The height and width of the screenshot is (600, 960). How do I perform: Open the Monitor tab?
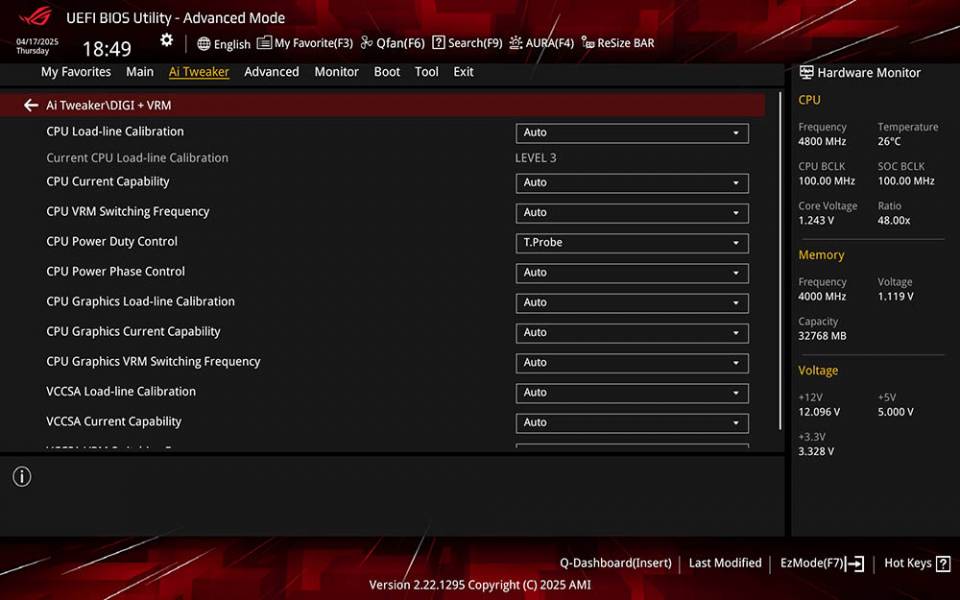(x=336, y=72)
